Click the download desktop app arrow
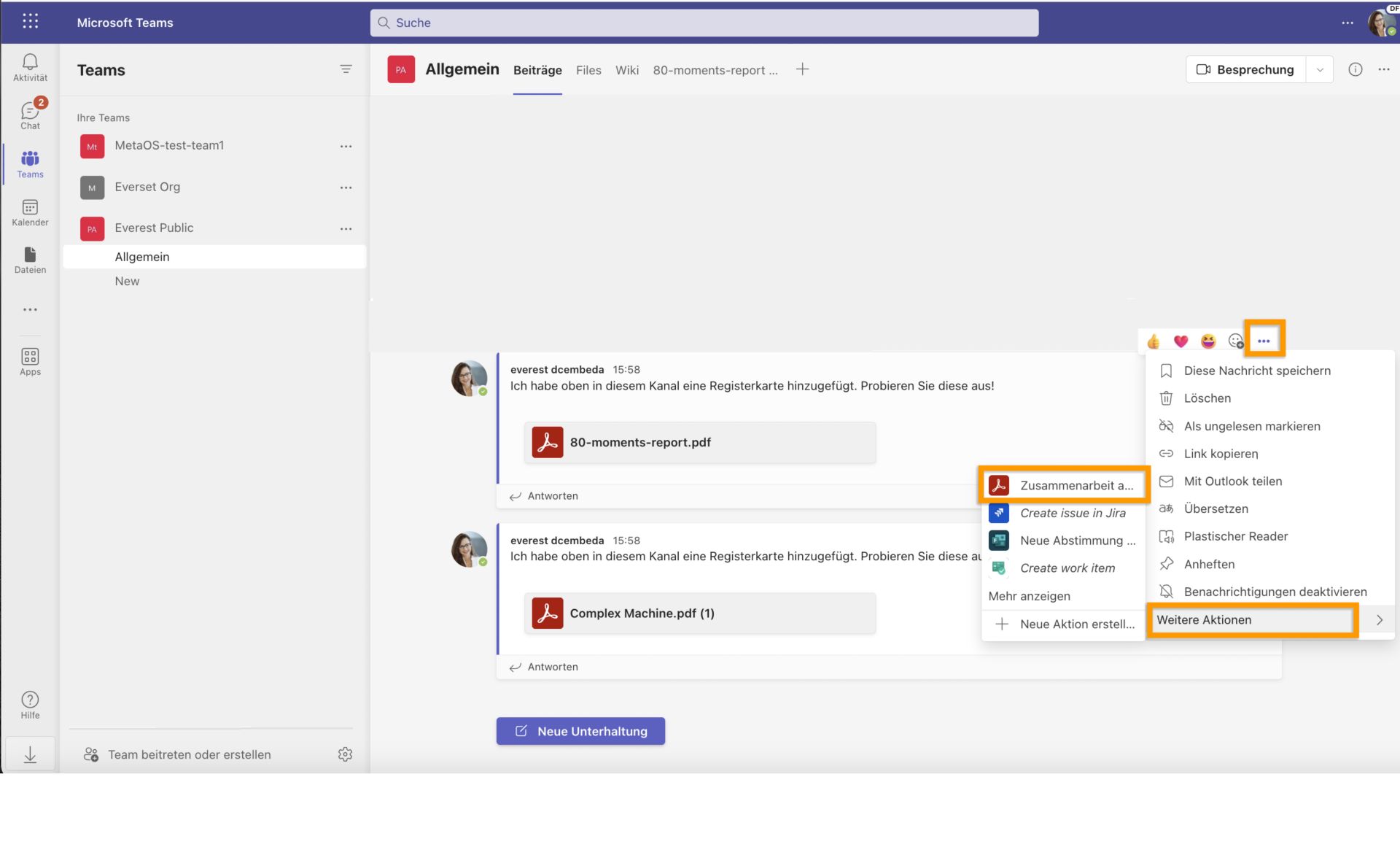1400x863 pixels. (30, 754)
